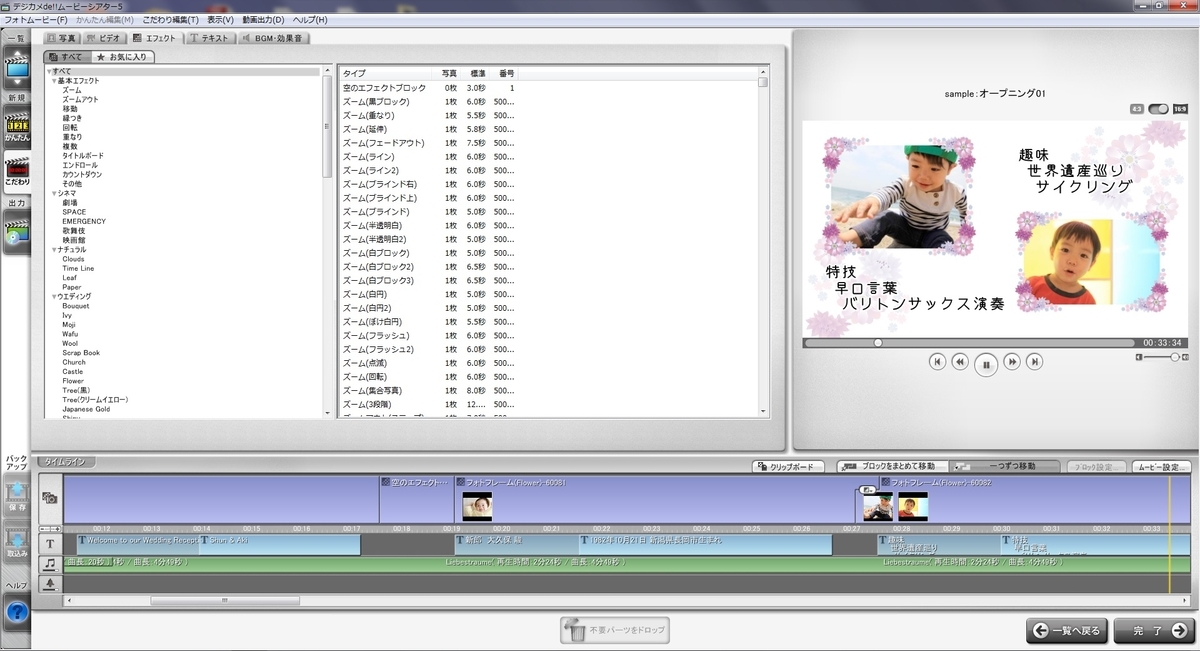Viewport: 1200px width, 651px height.
Task: Collapse the 基本エフェクト tree category
Action: [54, 81]
